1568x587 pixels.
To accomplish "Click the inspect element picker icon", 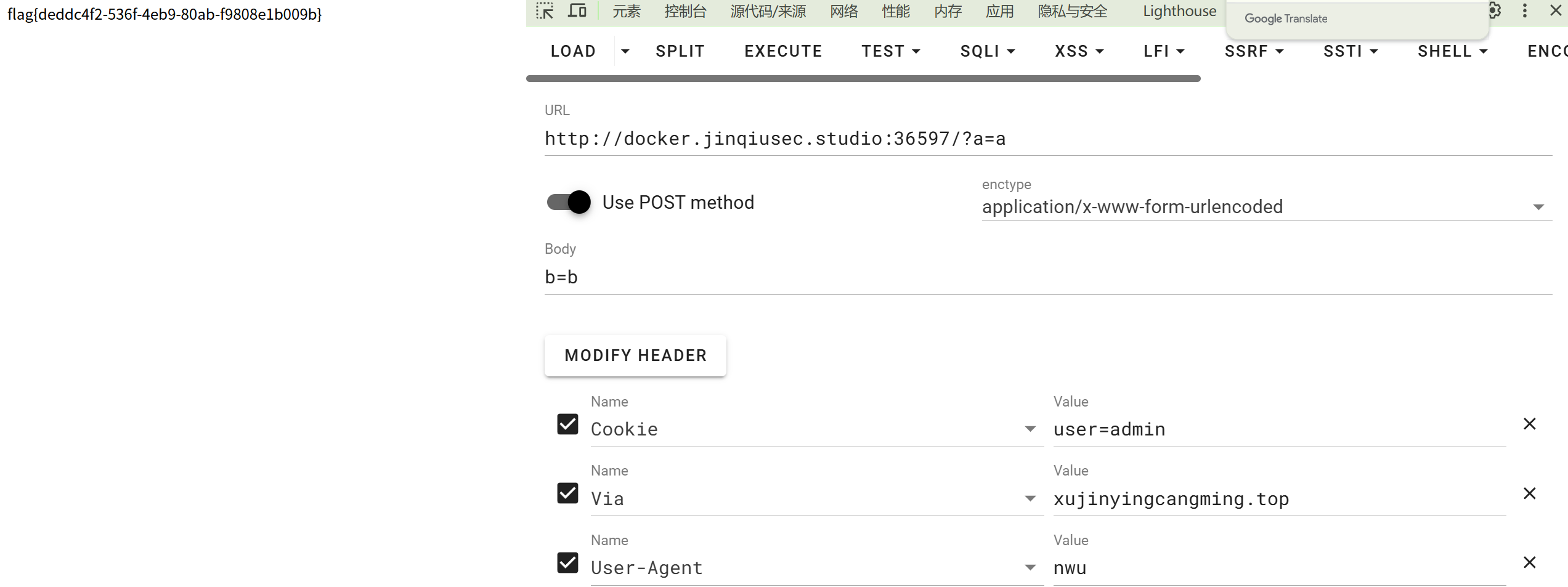I will click(545, 11).
